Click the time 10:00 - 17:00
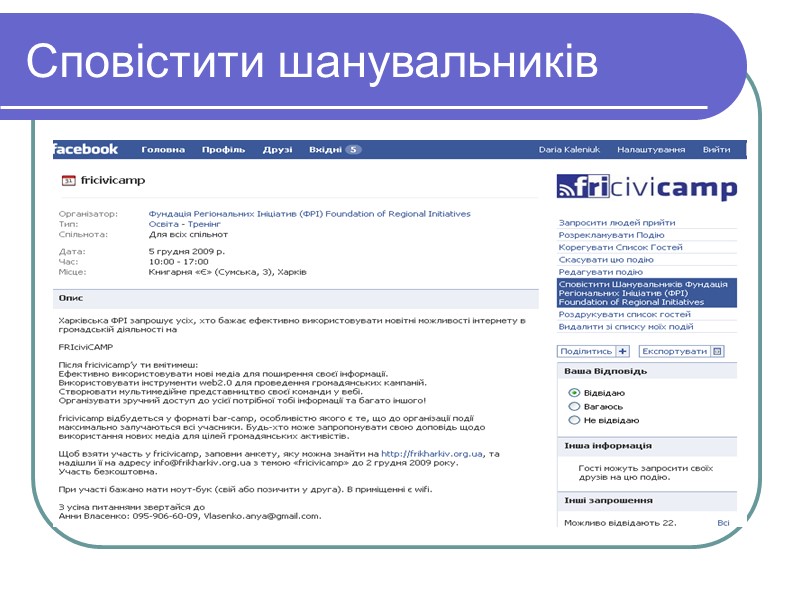Viewport: 800px width, 600px height. 179,262
